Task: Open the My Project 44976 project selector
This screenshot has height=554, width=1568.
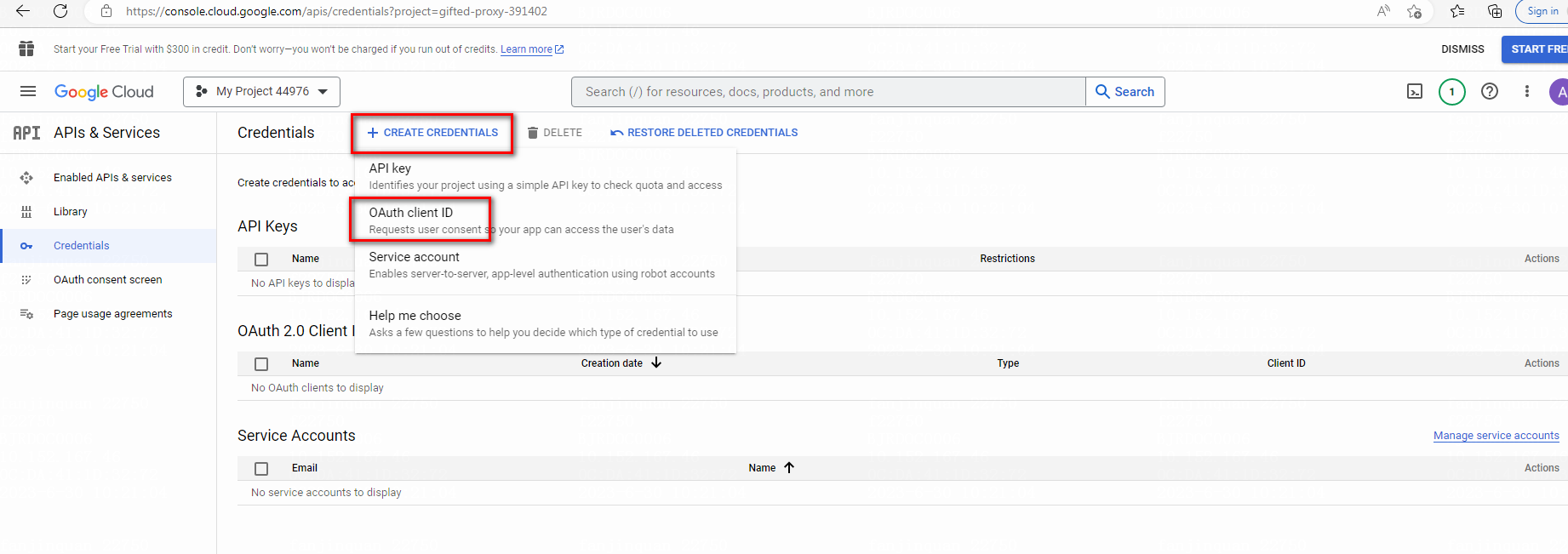Action: pyautogui.click(x=261, y=92)
